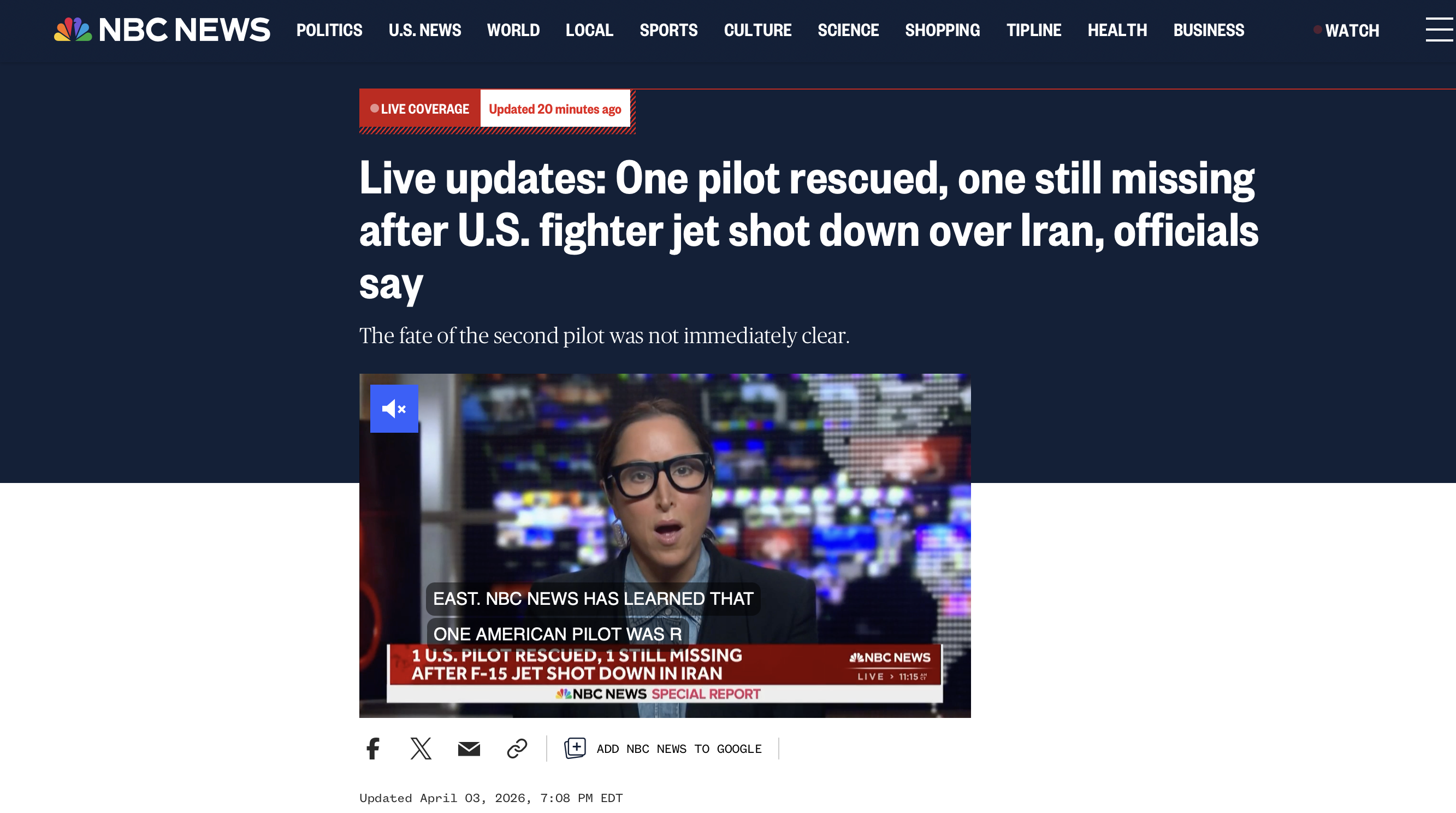Share article via email icon

coord(469,749)
